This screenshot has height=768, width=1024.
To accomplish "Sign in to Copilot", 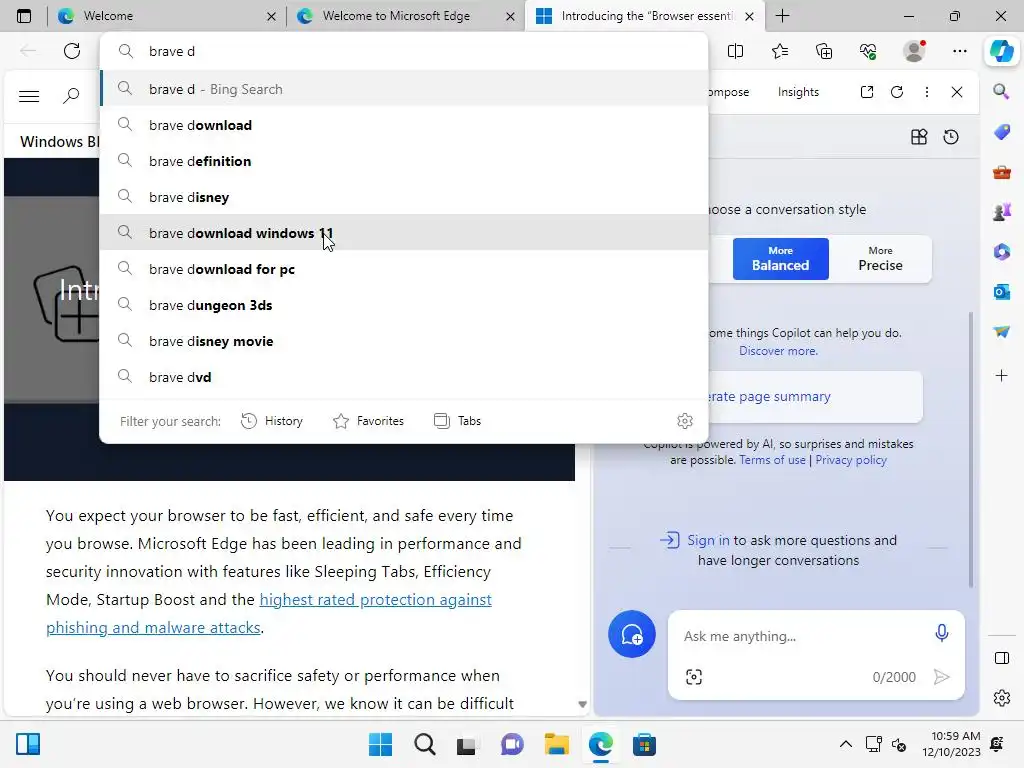I will click(708, 540).
